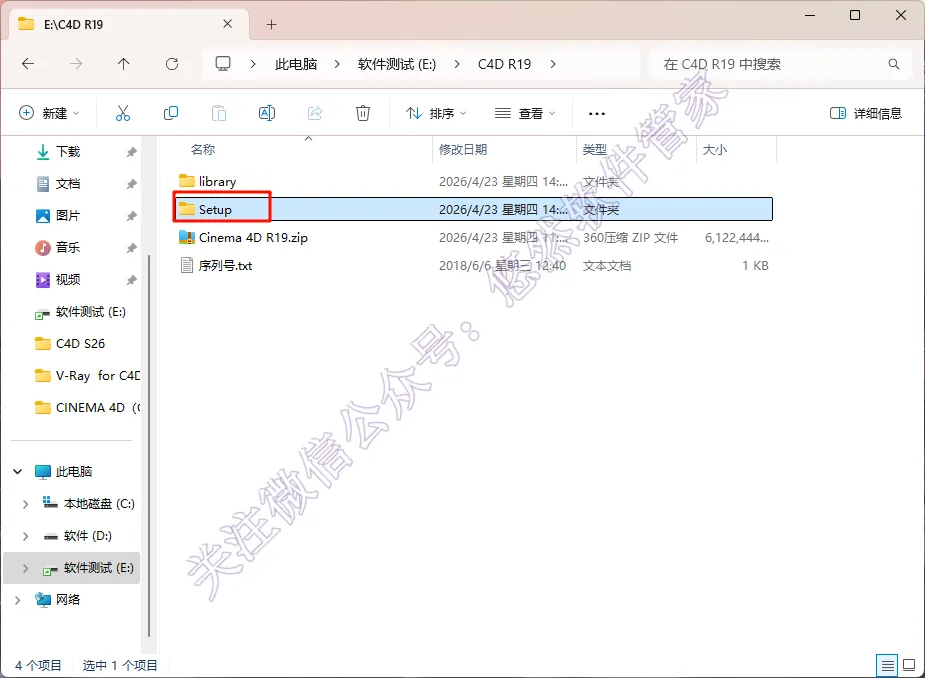The height and width of the screenshot is (678, 925).
Task: Open 文档 in the sidebar
Action: [x=68, y=184]
